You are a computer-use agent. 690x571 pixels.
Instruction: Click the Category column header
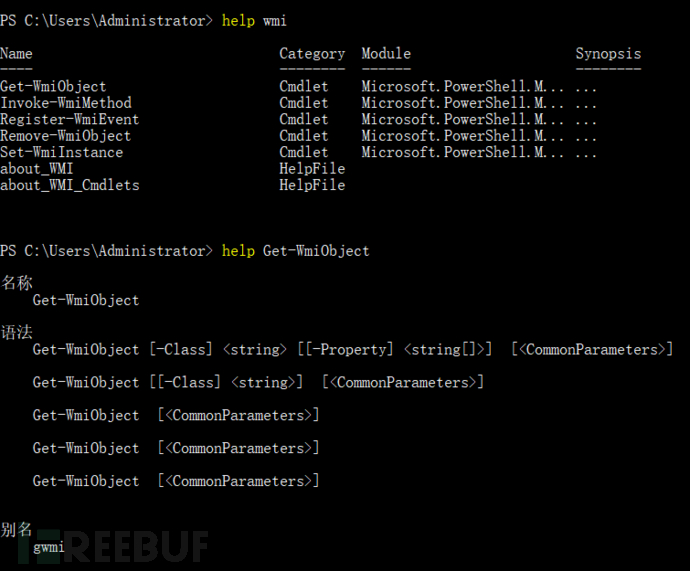pyautogui.click(x=312, y=53)
